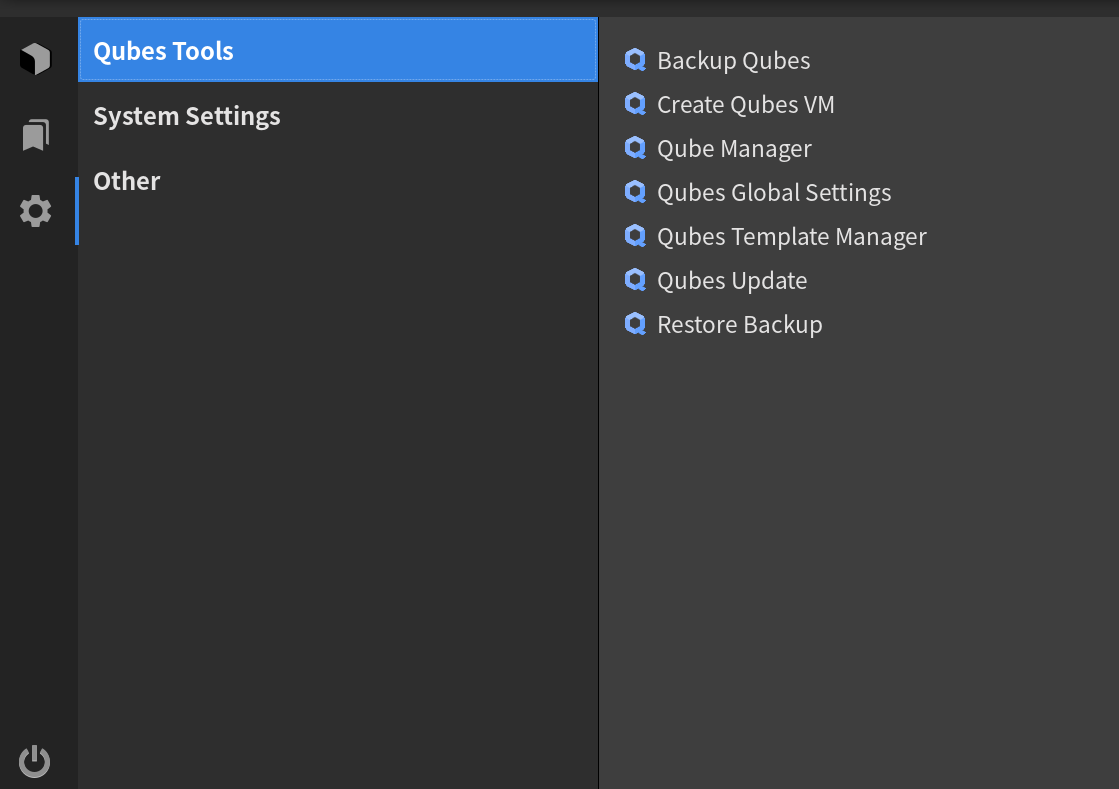Click the power button icon
The height and width of the screenshot is (789, 1119).
coord(35,761)
